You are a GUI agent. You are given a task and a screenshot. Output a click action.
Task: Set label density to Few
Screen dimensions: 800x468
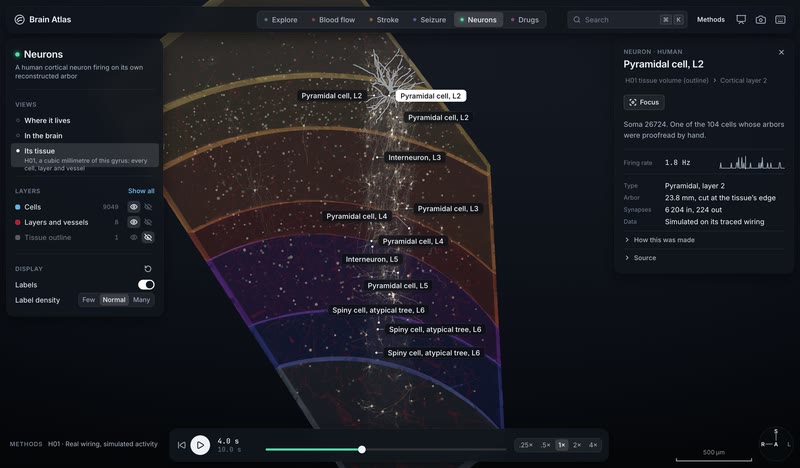tap(89, 300)
